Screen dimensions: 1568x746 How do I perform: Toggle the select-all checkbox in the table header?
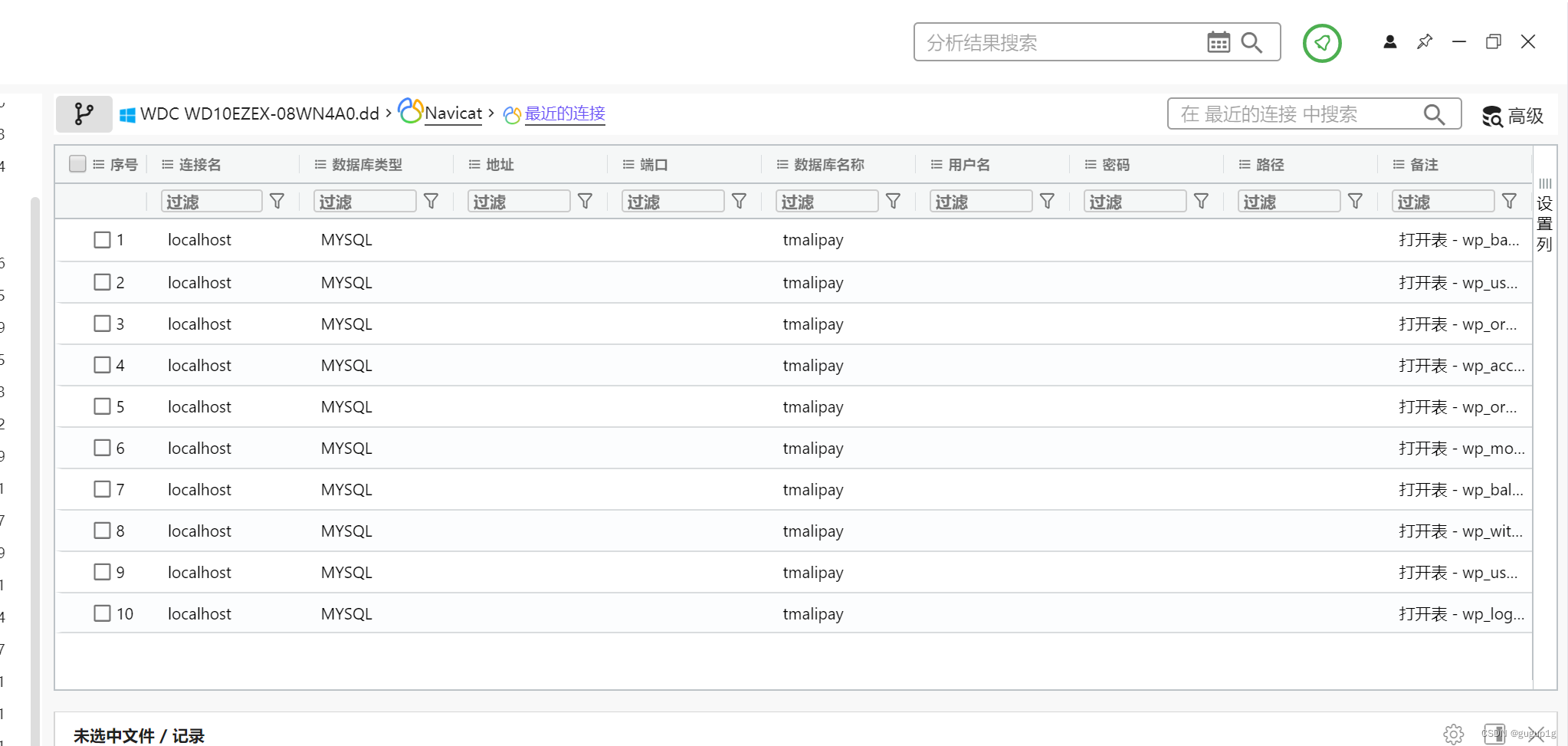tap(77, 164)
